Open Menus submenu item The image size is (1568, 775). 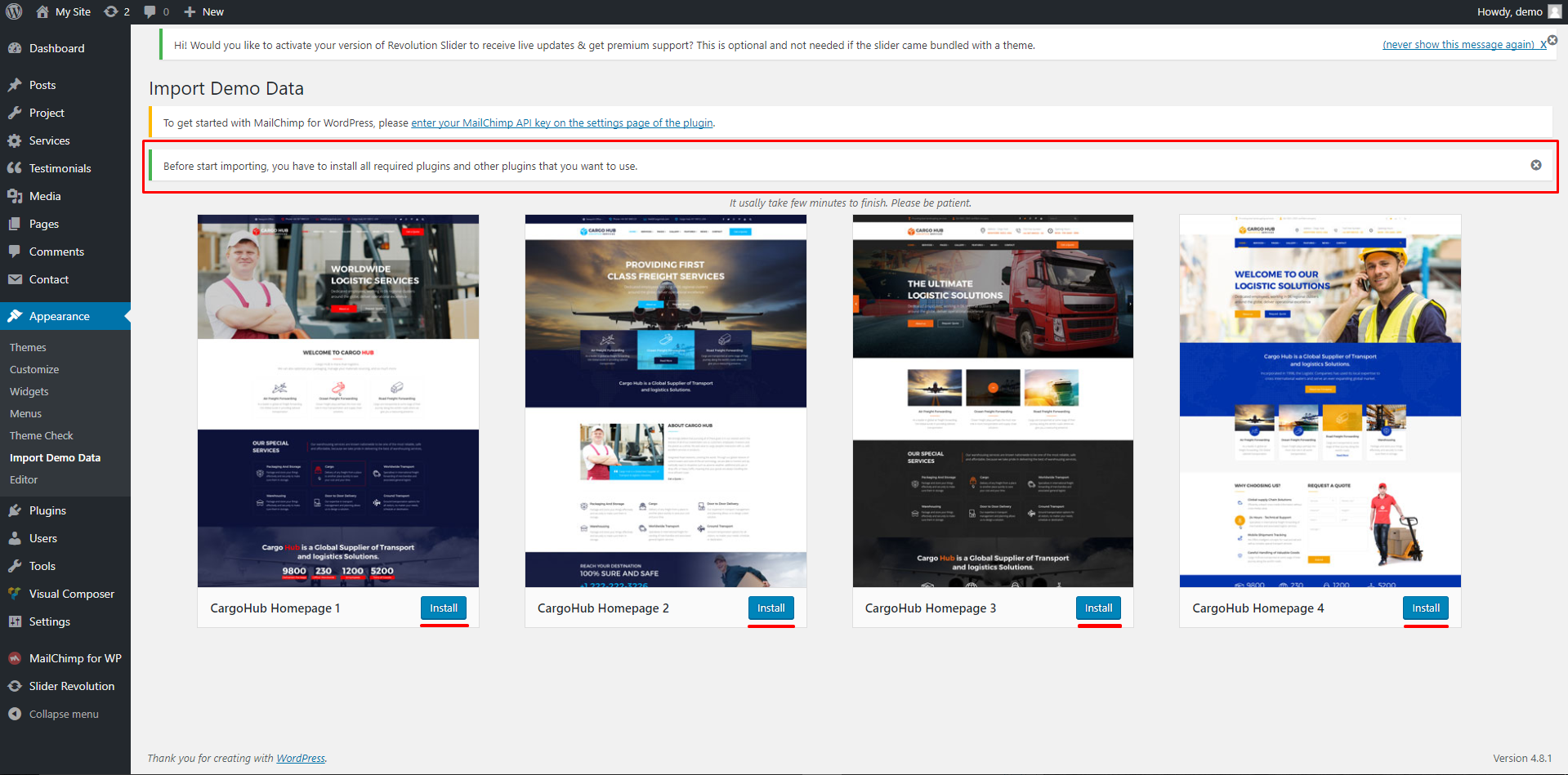25,413
